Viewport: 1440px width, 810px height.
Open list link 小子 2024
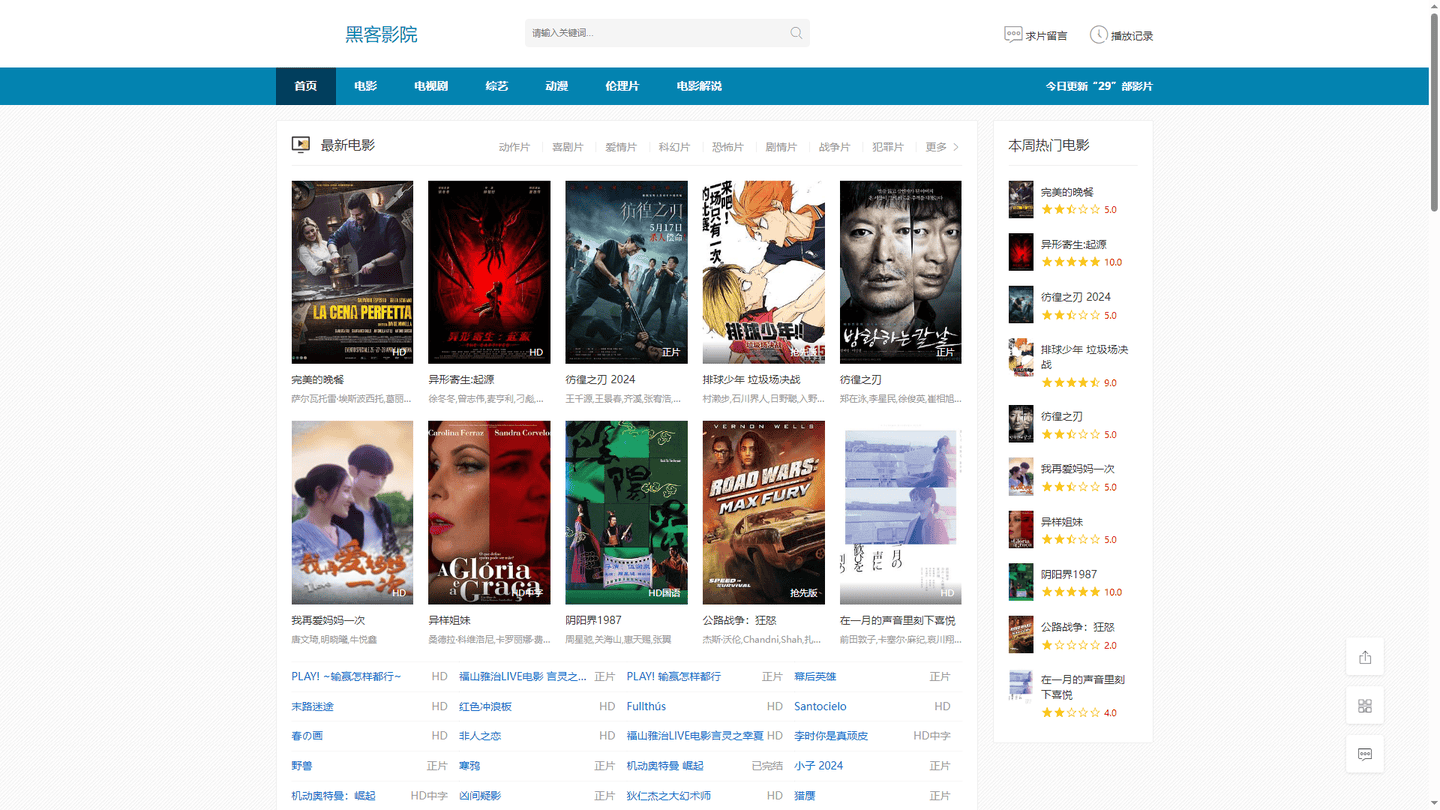click(818, 766)
